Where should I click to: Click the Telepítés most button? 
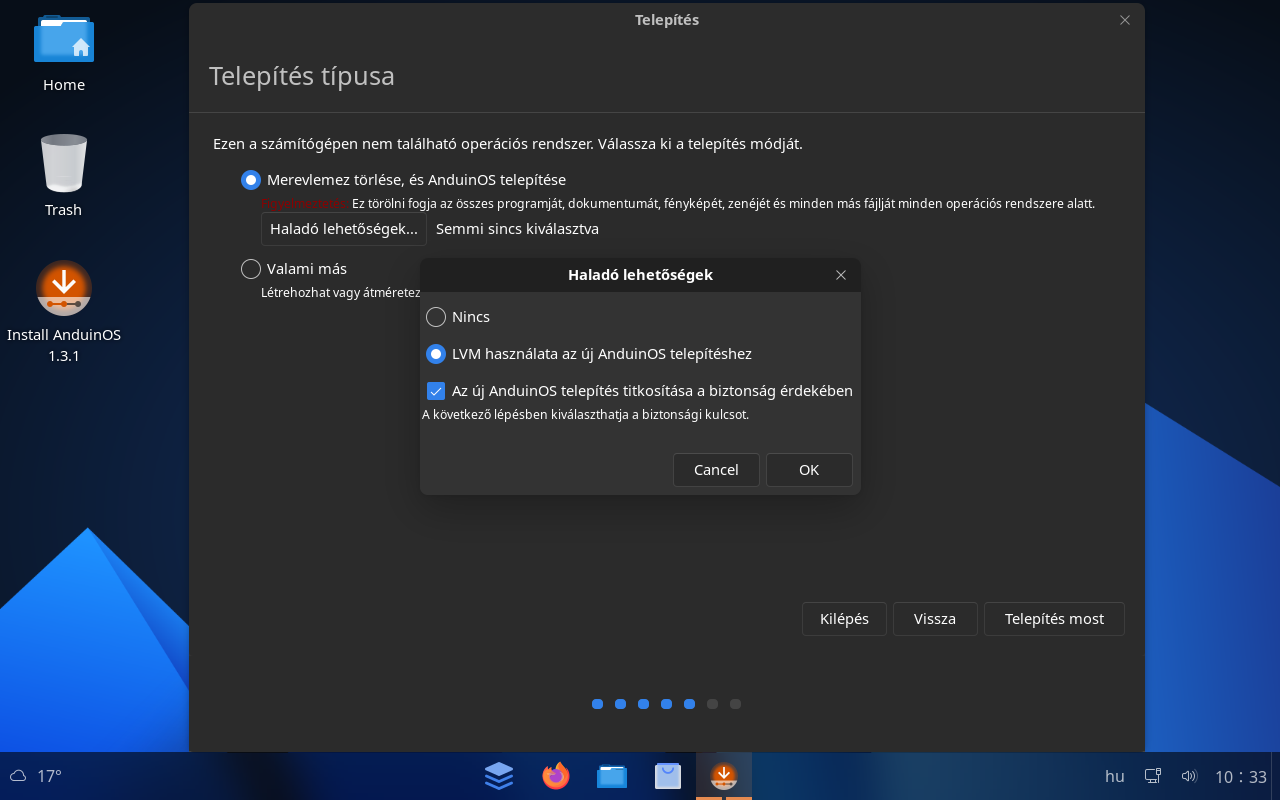(1054, 619)
